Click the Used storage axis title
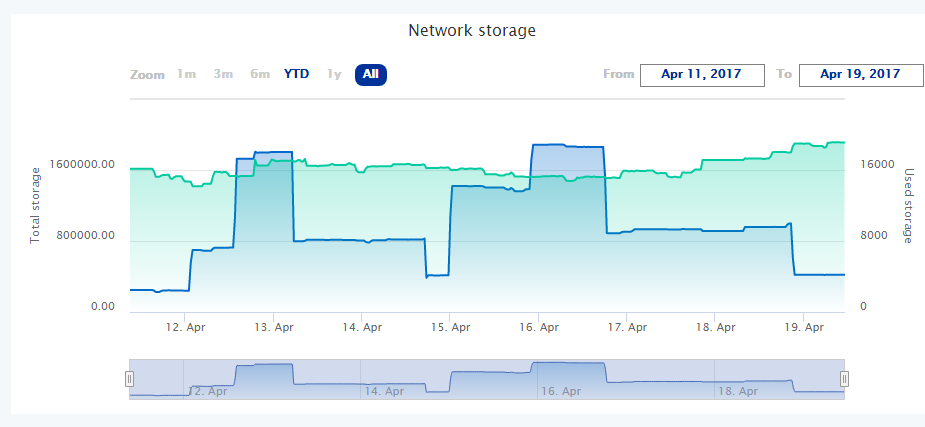 [909, 206]
